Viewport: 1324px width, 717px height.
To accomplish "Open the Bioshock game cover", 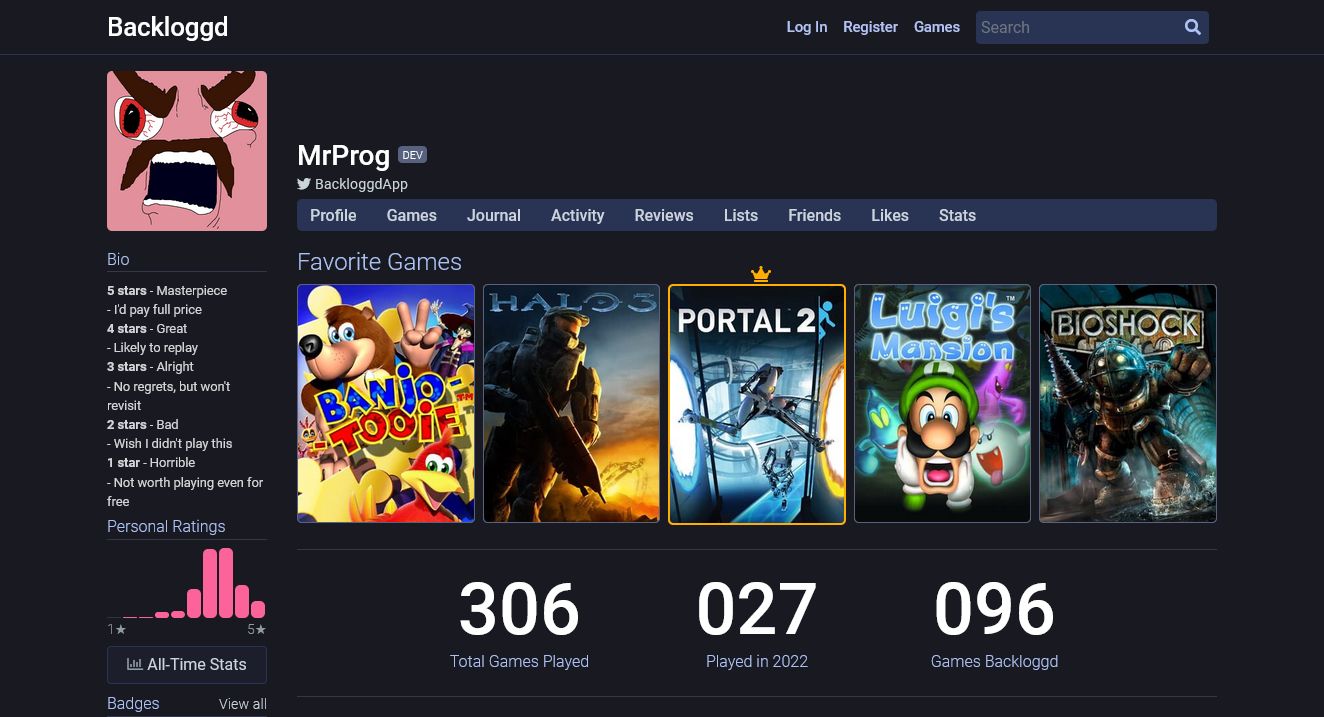I will pos(1128,403).
